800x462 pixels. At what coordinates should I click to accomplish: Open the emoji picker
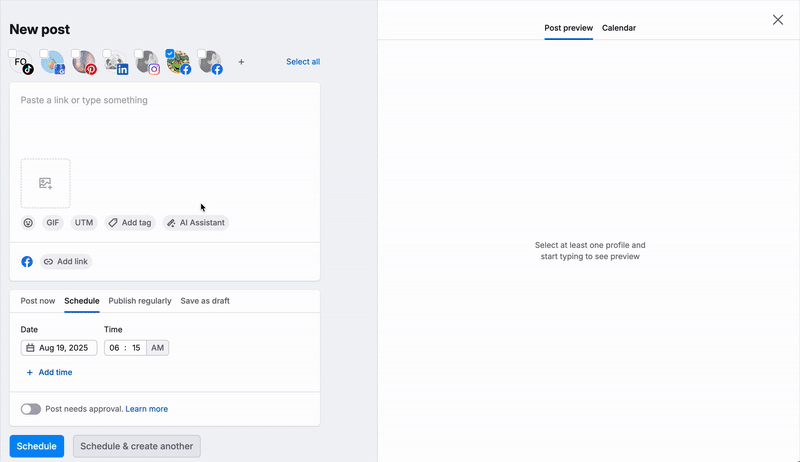click(x=28, y=223)
